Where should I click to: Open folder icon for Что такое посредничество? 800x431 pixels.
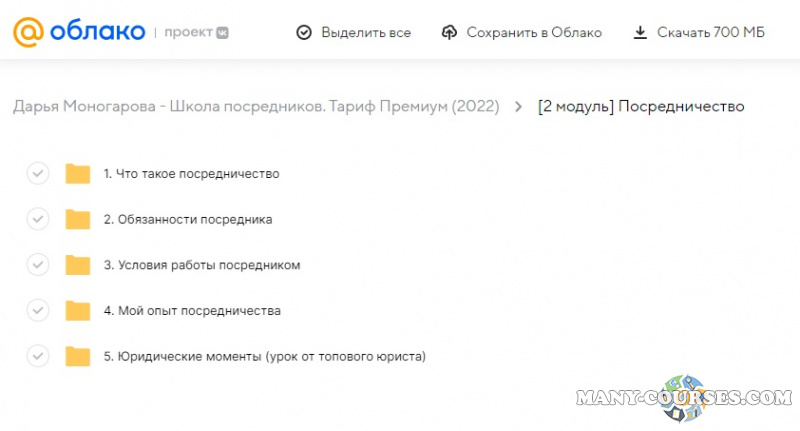click(x=78, y=174)
